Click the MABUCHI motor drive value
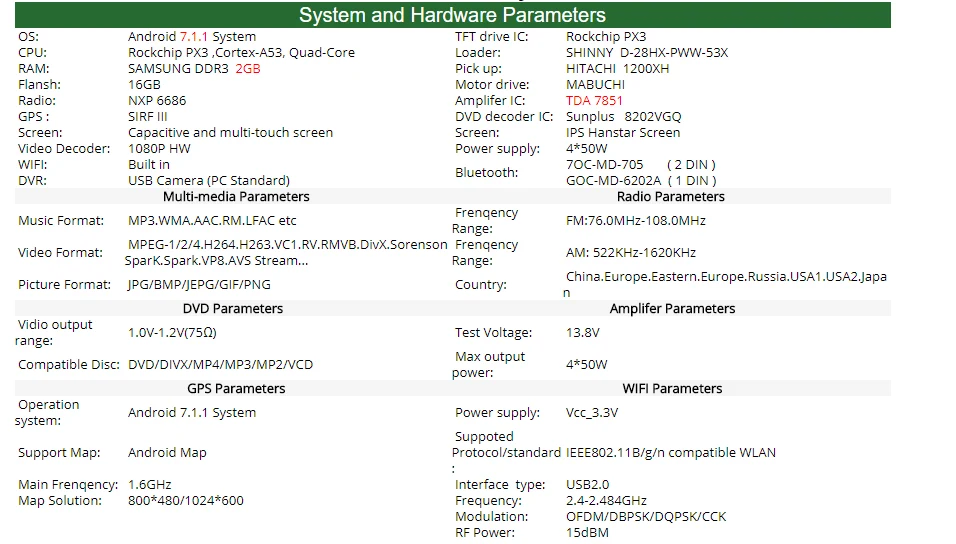The image size is (956, 544). [595, 84]
